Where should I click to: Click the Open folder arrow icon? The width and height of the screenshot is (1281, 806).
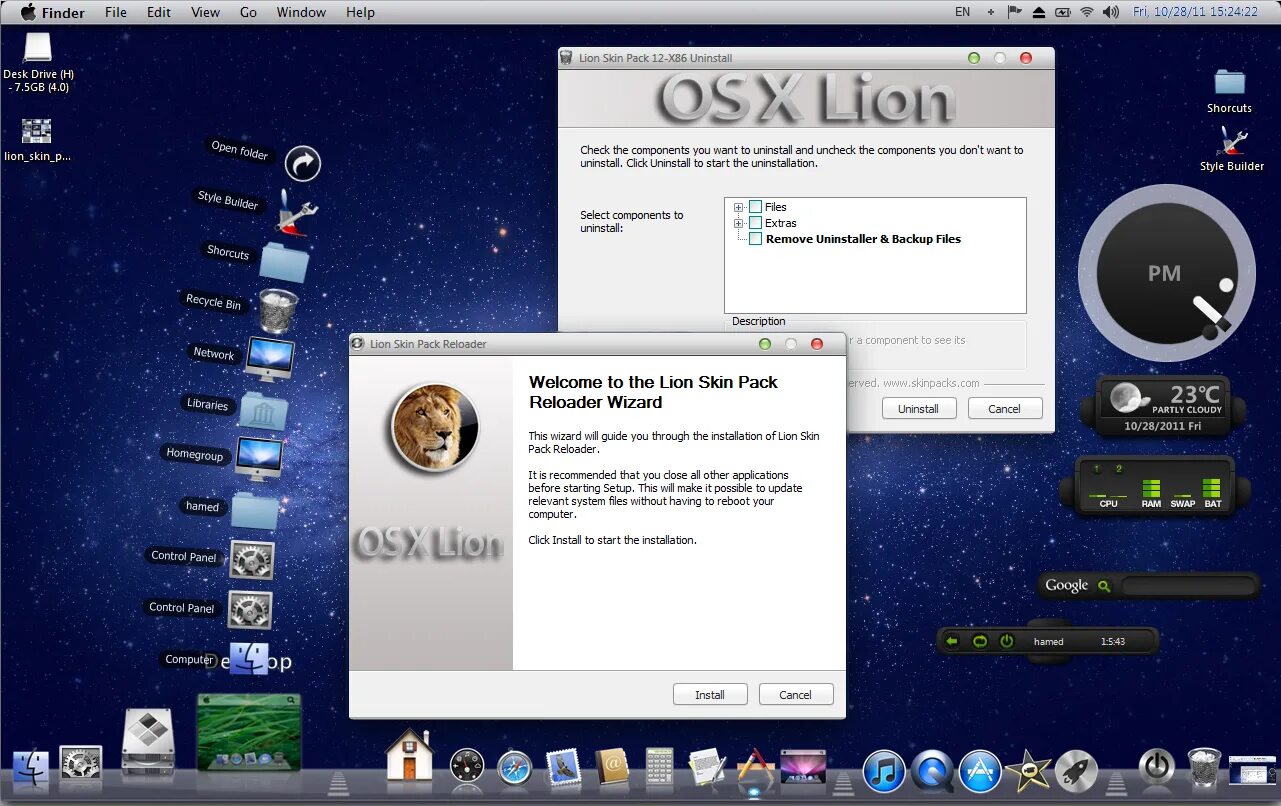pyautogui.click(x=302, y=163)
